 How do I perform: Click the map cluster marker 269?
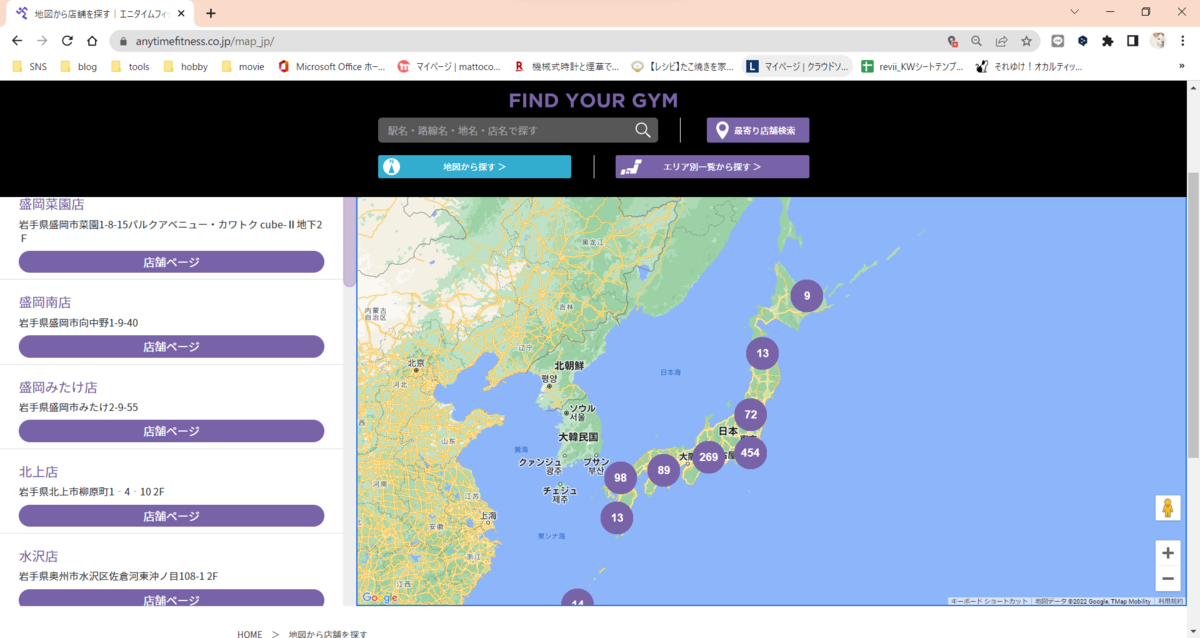click(709, 457)
